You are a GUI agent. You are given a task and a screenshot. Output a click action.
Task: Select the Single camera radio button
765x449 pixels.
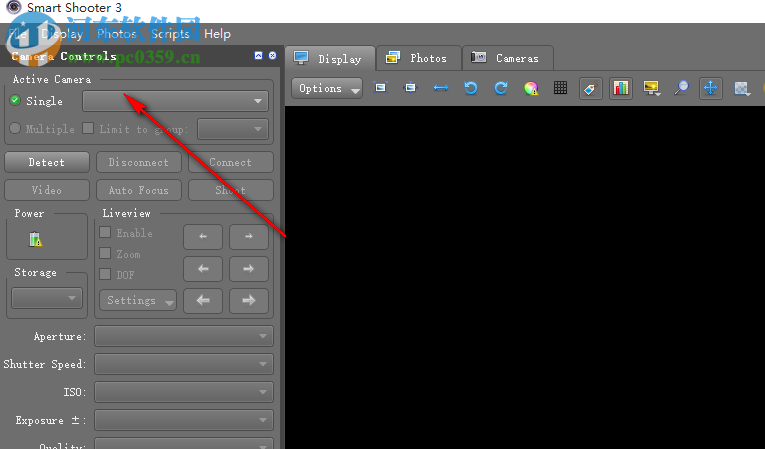(x=15, y=101)
